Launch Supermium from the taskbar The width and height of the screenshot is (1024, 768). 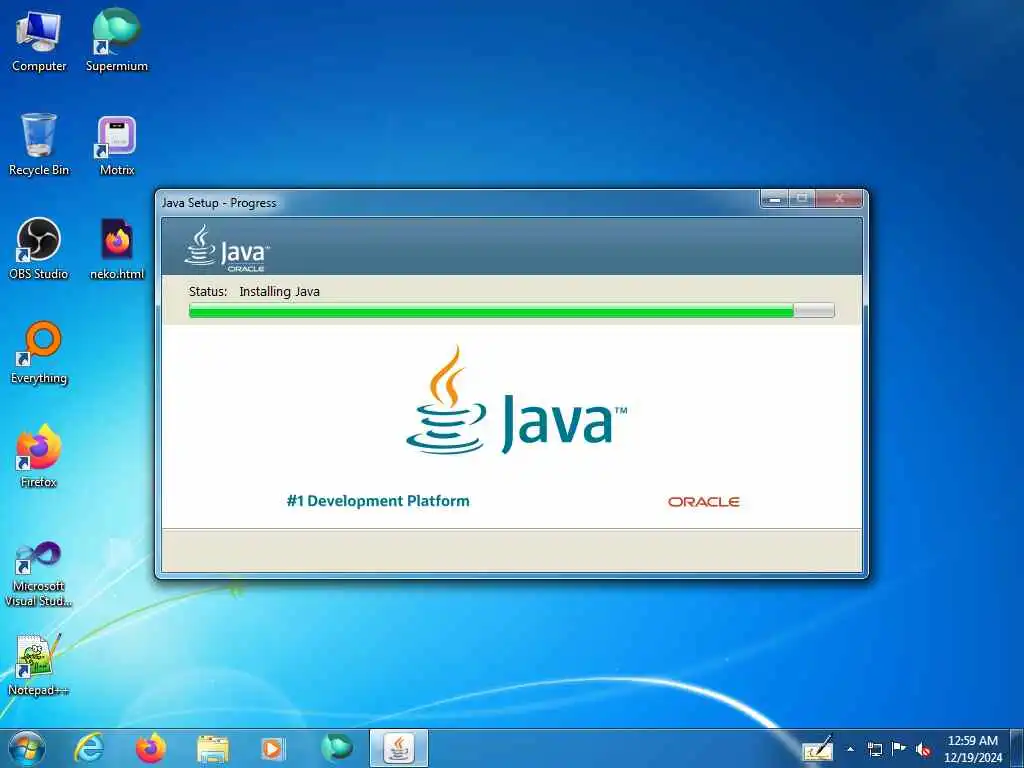[x=336, y=748]
